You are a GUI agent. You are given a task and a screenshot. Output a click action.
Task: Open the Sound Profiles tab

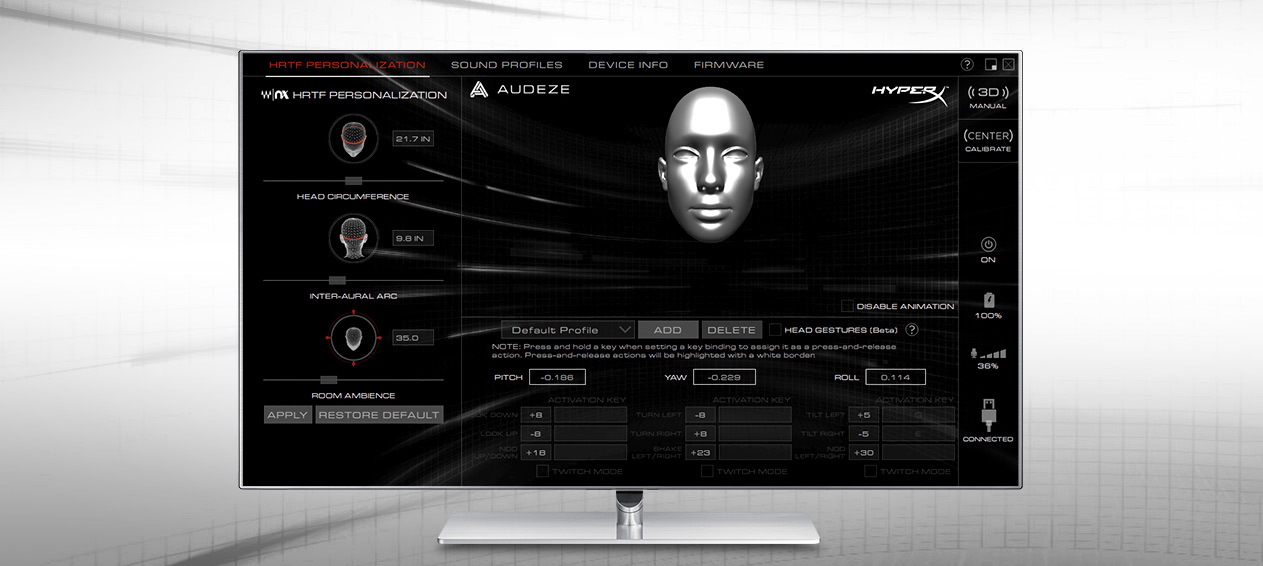506,65
